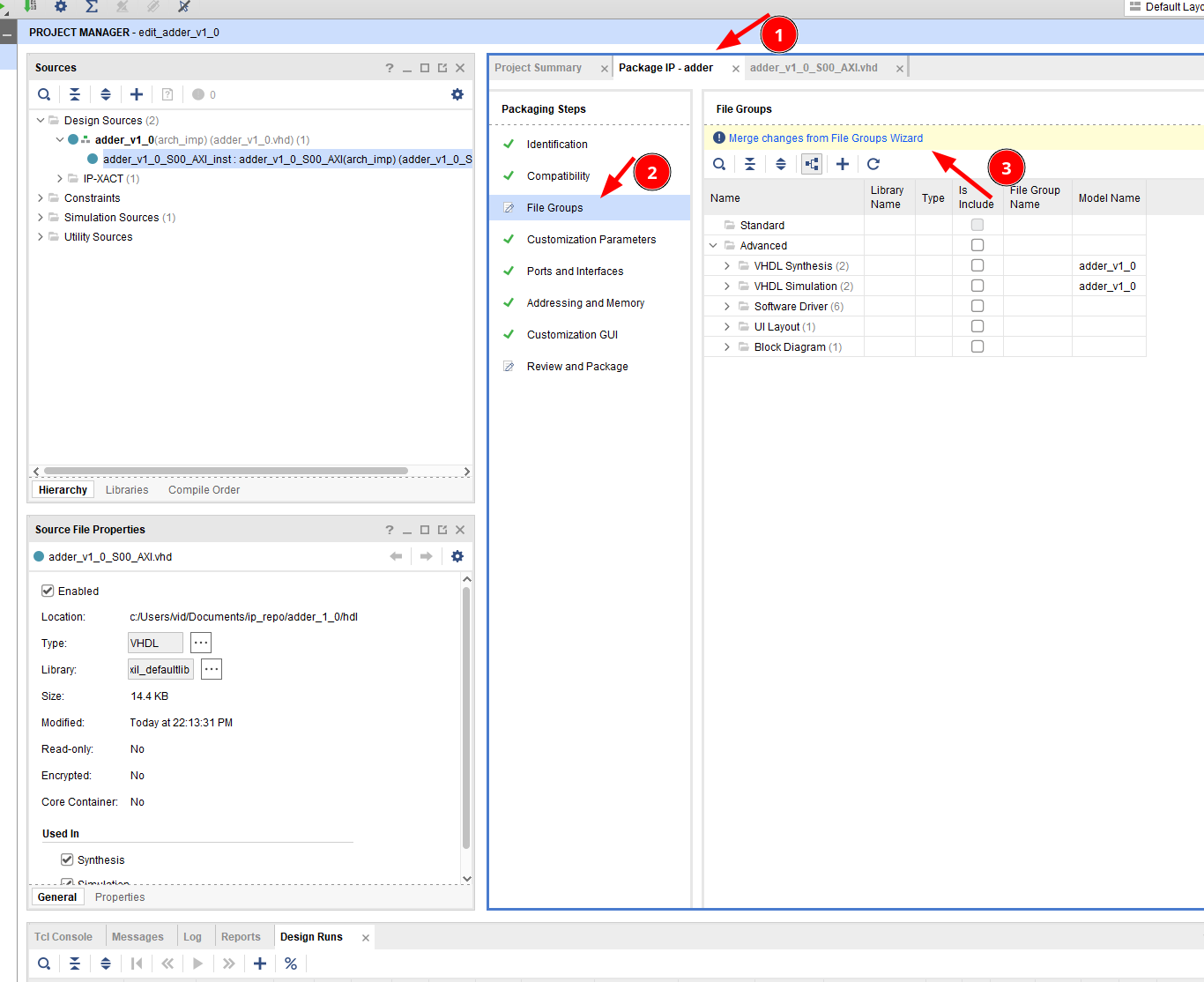Collapse Design Sources tree node
Image resolution: width=1204 pixels, height=982 pixels.
(x=41, y=120)
